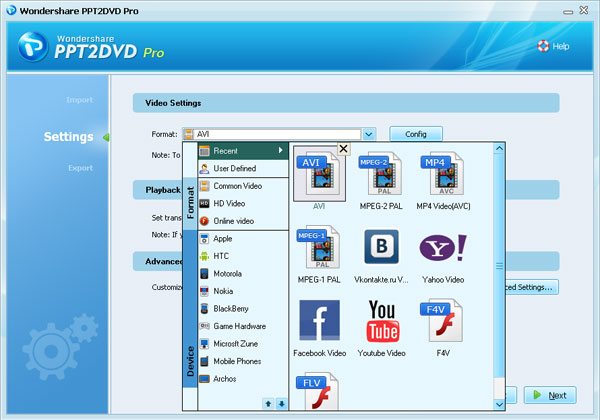Choose the MPEG-2 PAL format icon
Viewport: 600px width, 420px height.
coord(380,174)
